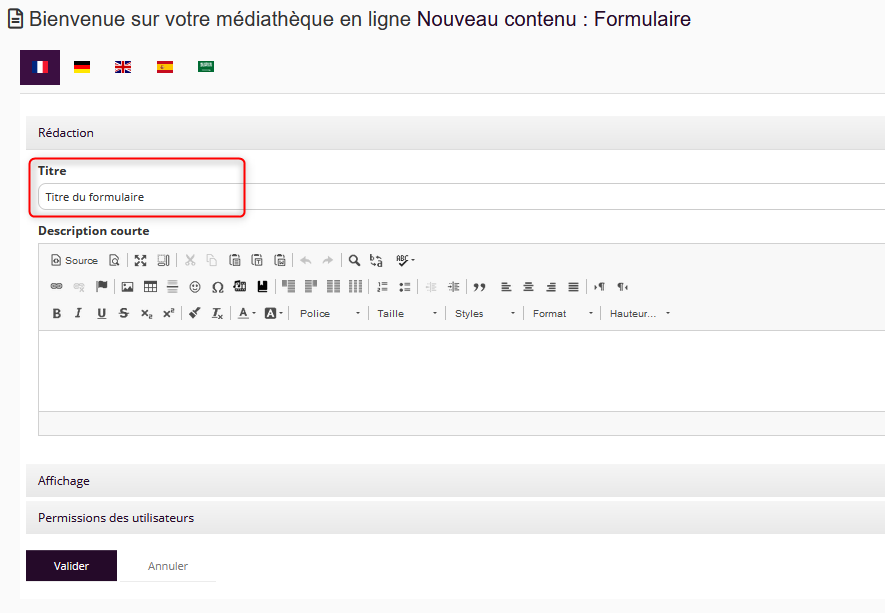This screenshot has height=613, width=885.
Task: Click the Valider button
Action: [x=71, y=566]
